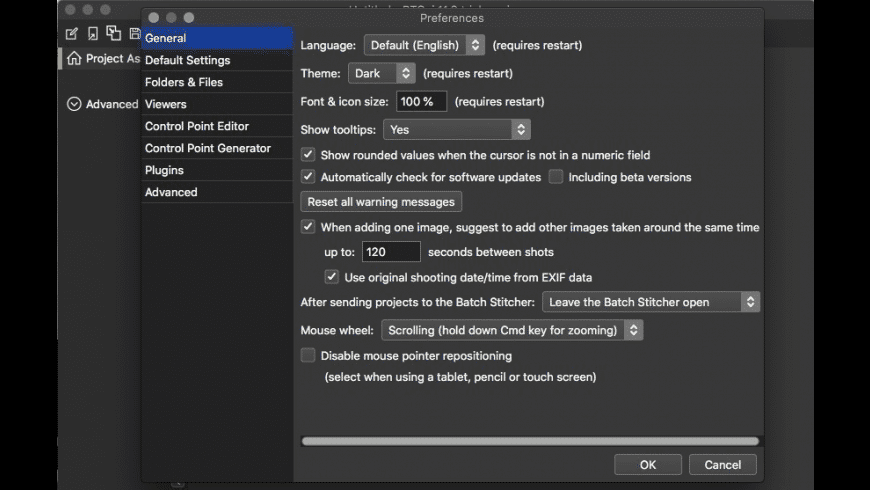Click the overlapping-squares merge icon in main toolbar
Screen dimensions: 870x490
point(114,33)
